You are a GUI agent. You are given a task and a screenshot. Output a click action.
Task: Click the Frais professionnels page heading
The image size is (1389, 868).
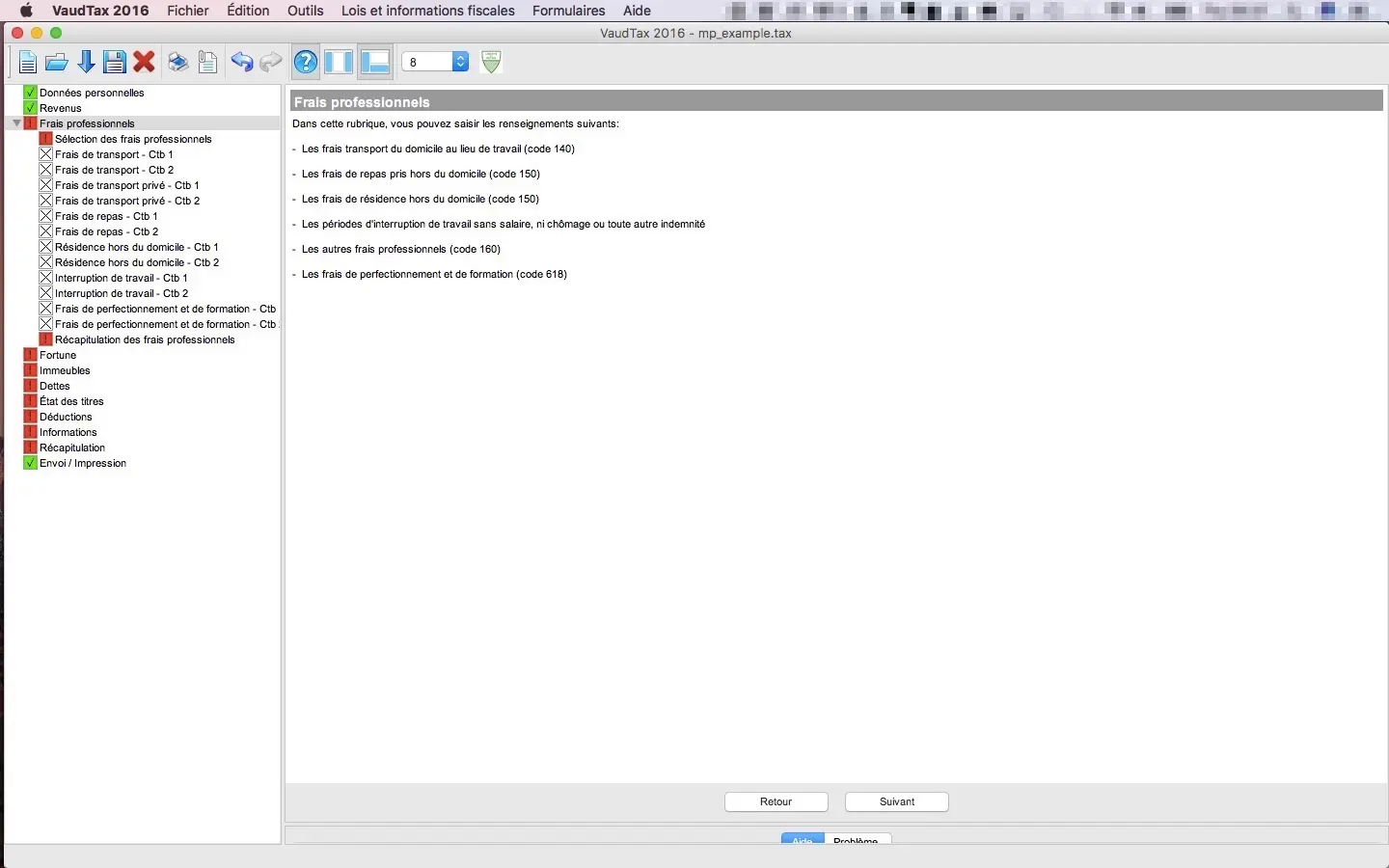tap(362, 102)
